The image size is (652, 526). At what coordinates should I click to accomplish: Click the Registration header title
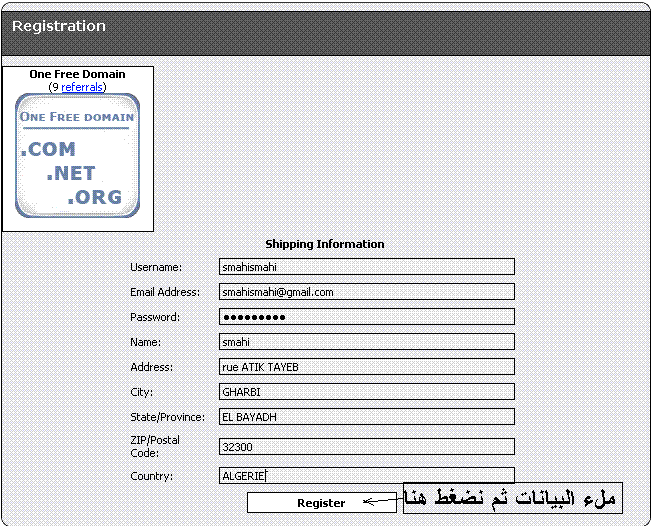click(x=59, y=26)
